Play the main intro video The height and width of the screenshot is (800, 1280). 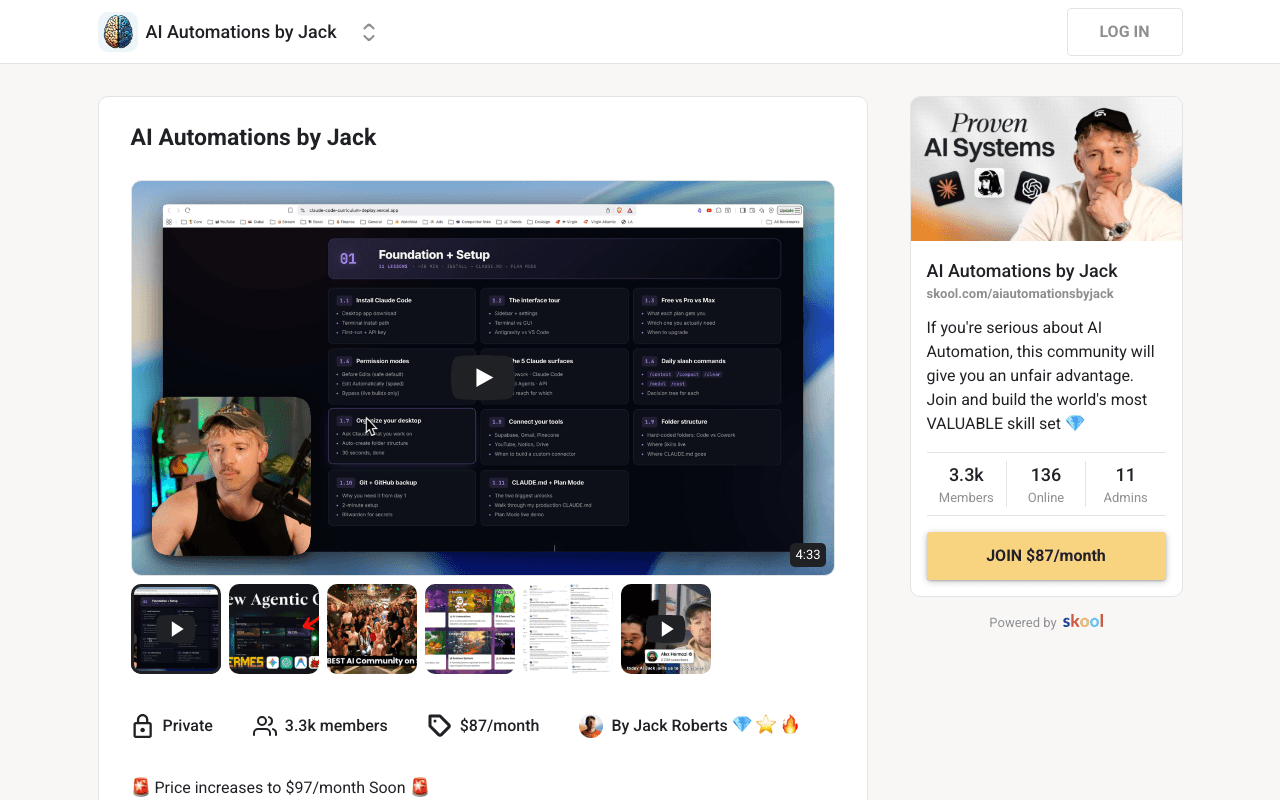tap(483, 377)
